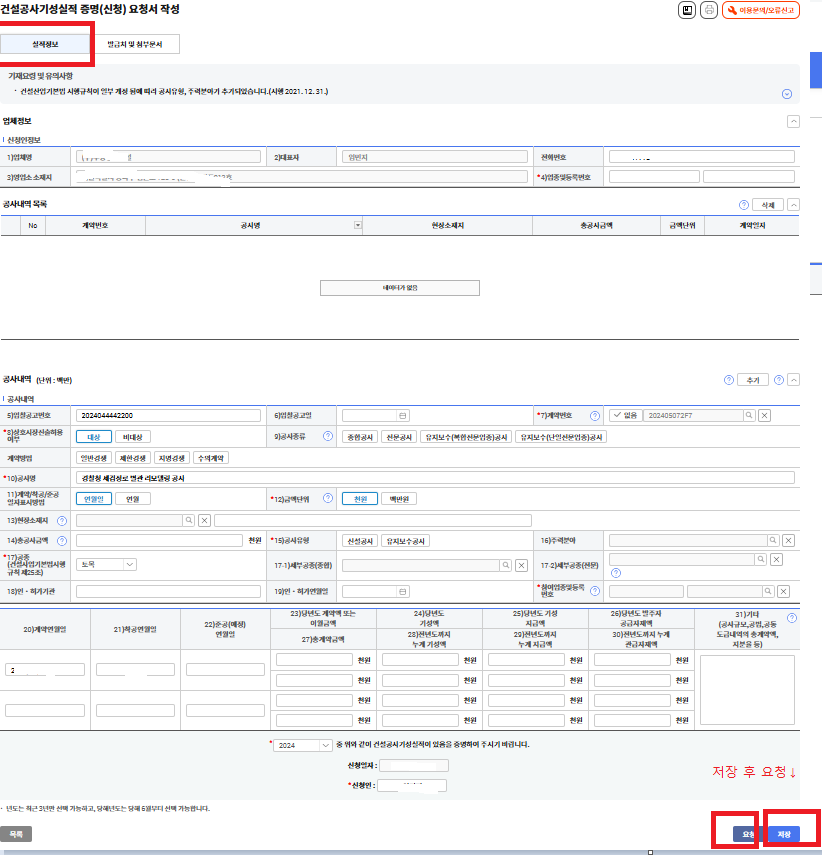Click the 목록 button
The width and height of the screenshot is (822, 855).
pos(16,834)
